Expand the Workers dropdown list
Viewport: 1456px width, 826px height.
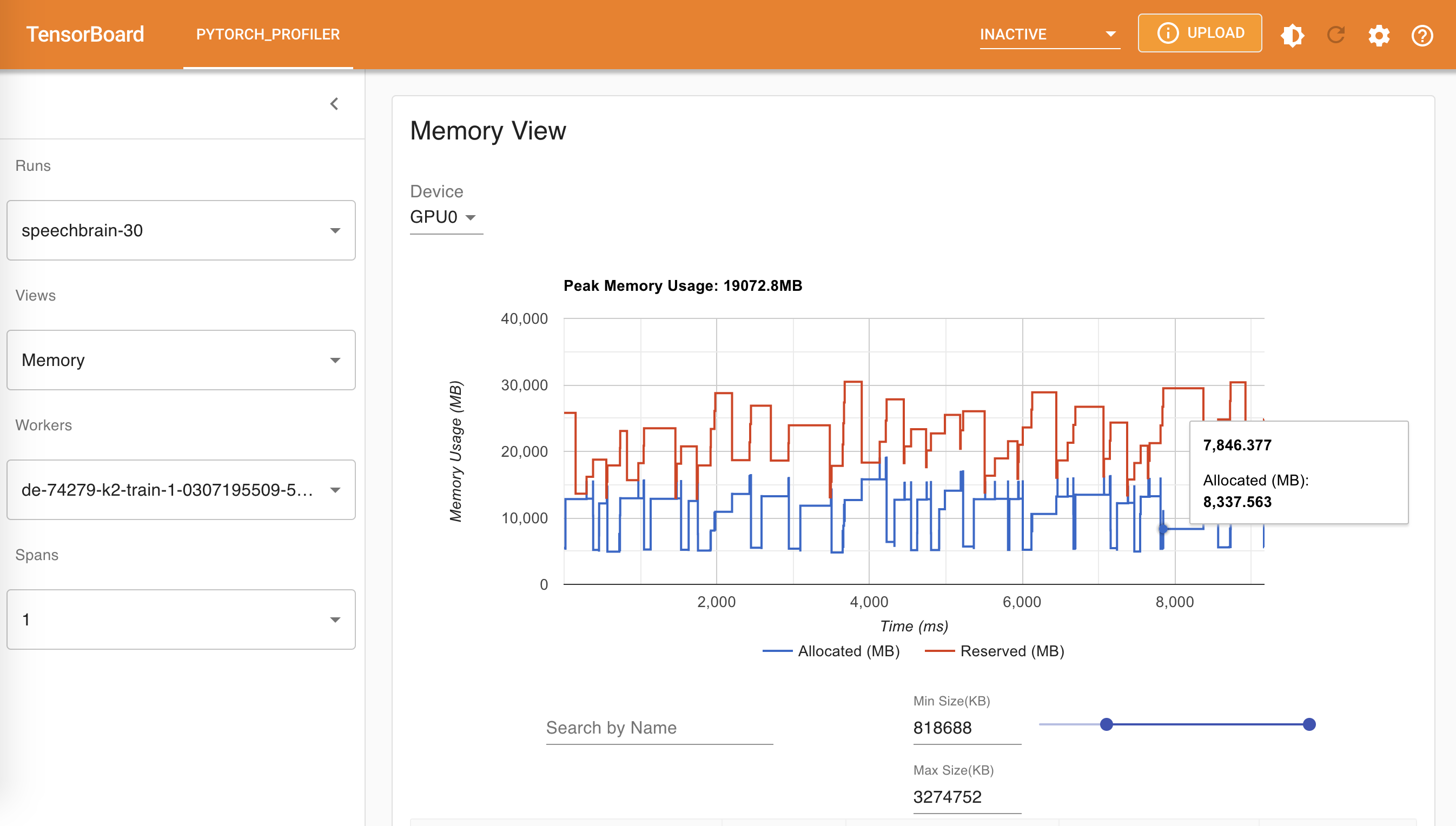tap(181, 490)
